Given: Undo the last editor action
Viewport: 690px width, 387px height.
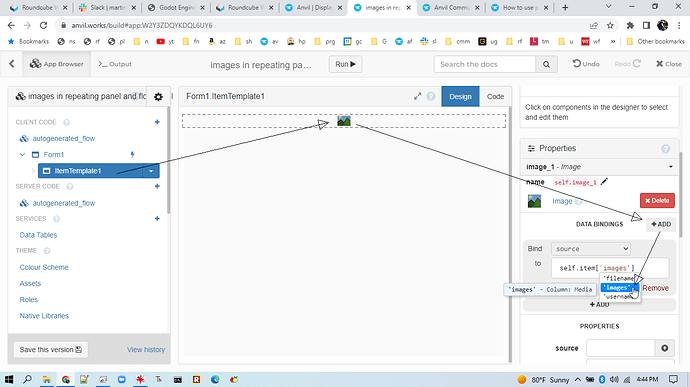Looking at the screenshot, I should [x=586, y=64].
